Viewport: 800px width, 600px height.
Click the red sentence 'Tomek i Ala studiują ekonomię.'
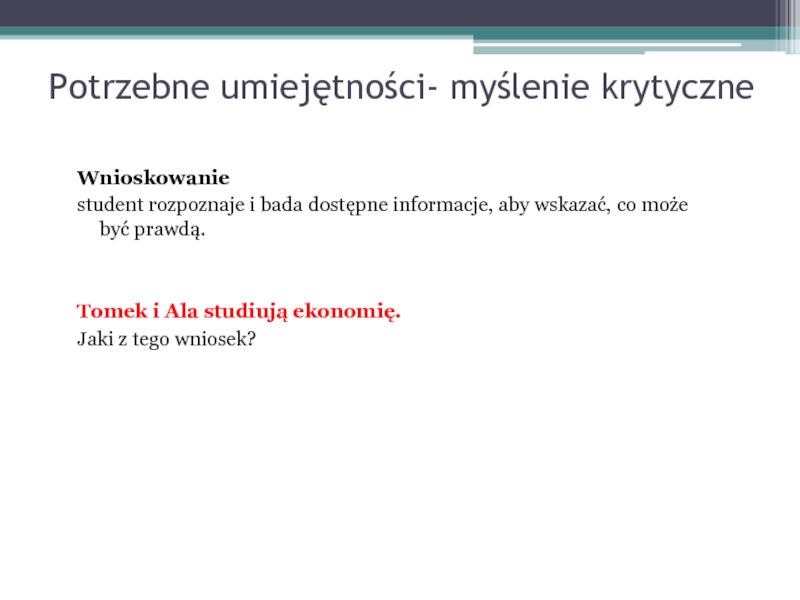(239, 311)
